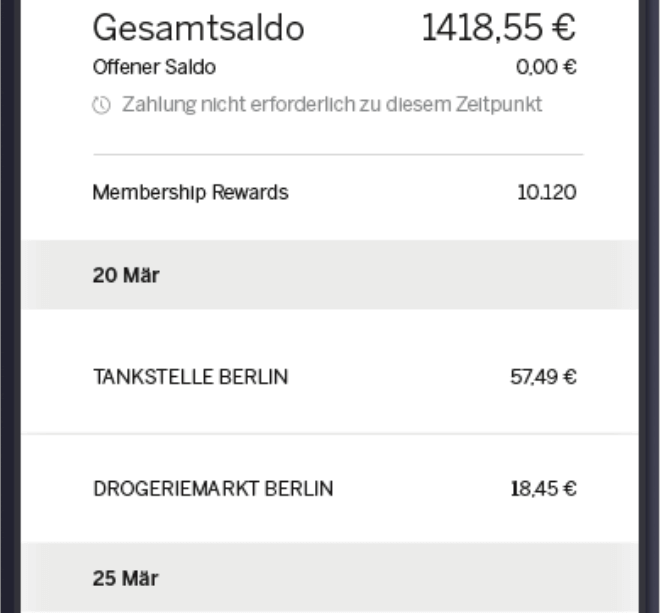Image resolution: width=660 pixels, height=613 pixels.
Task: Click the 18,45 € transaction amount
Action: coord(543,489)
